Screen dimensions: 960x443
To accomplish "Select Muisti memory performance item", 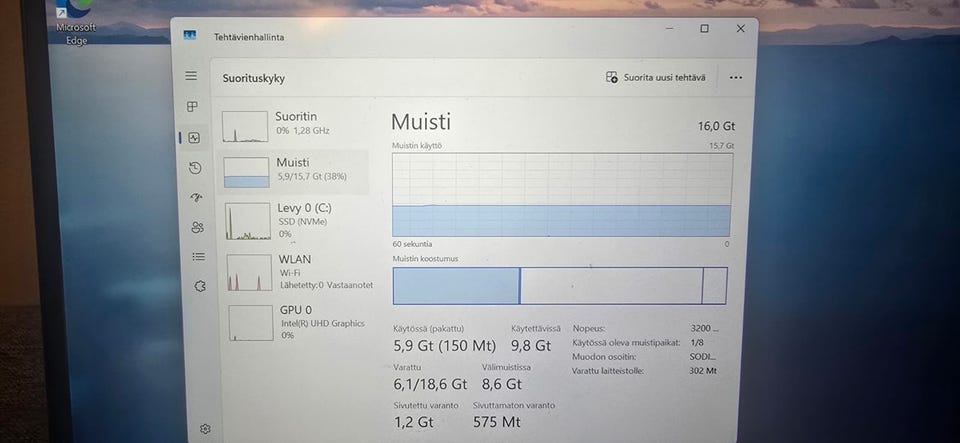I will [x=294, y=172].
